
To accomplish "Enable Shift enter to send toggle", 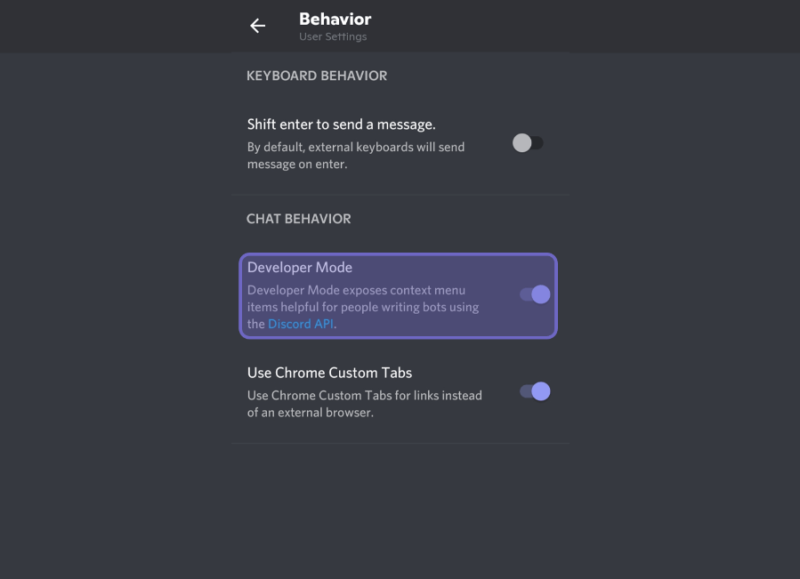I will click(x=528, y=143).
